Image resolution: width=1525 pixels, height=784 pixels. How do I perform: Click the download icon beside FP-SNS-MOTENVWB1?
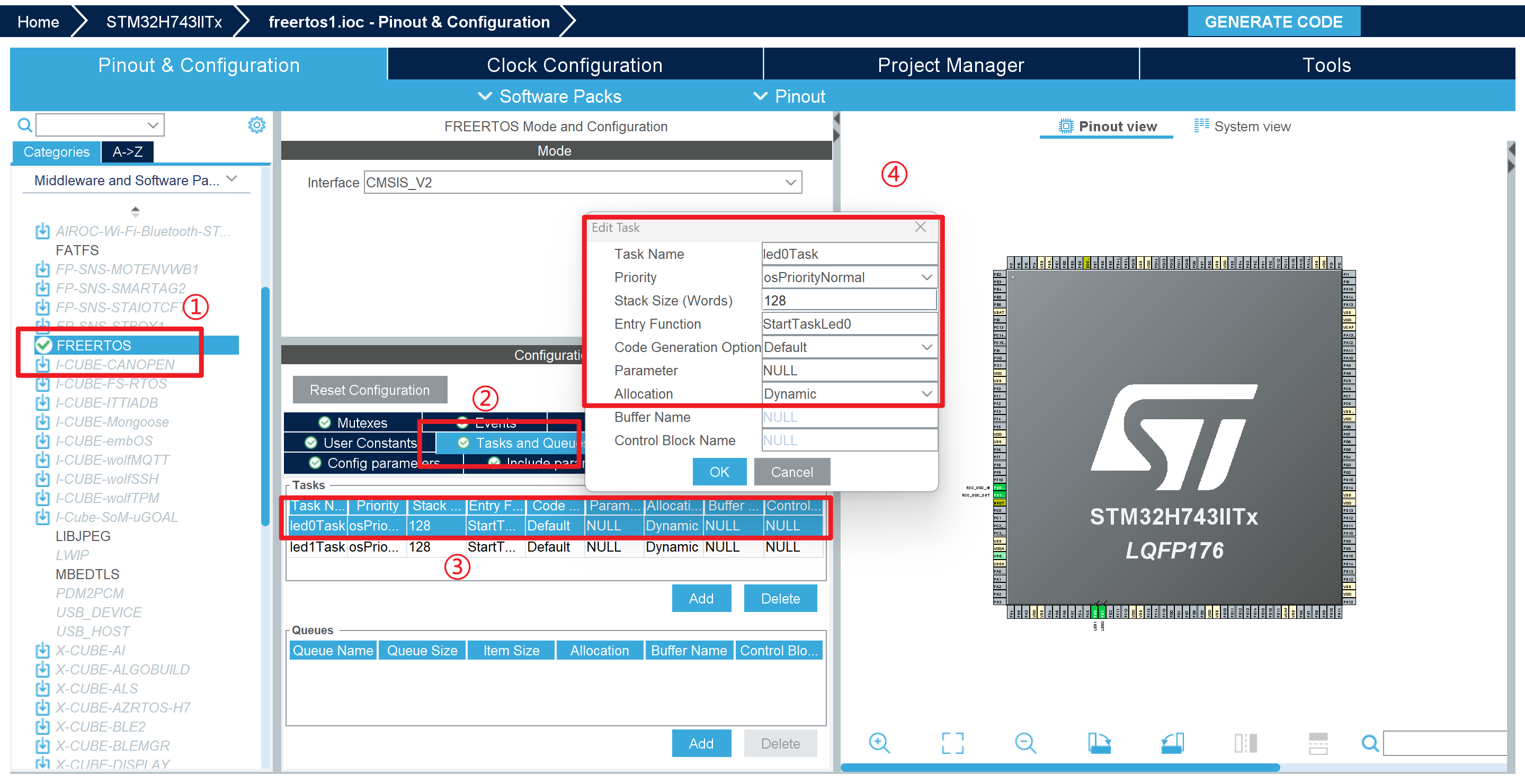click(42, 269)
